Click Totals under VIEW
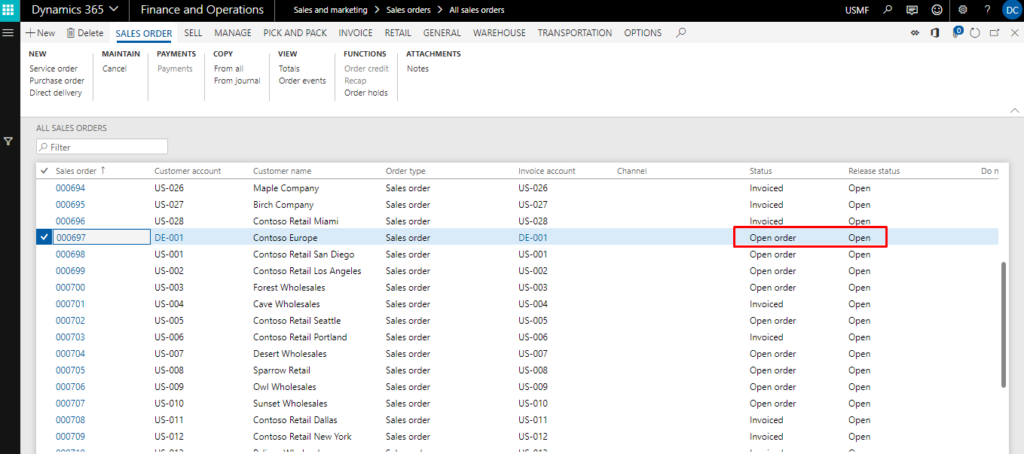Viewport: 1024px width, 454px height. pos(289,69)
